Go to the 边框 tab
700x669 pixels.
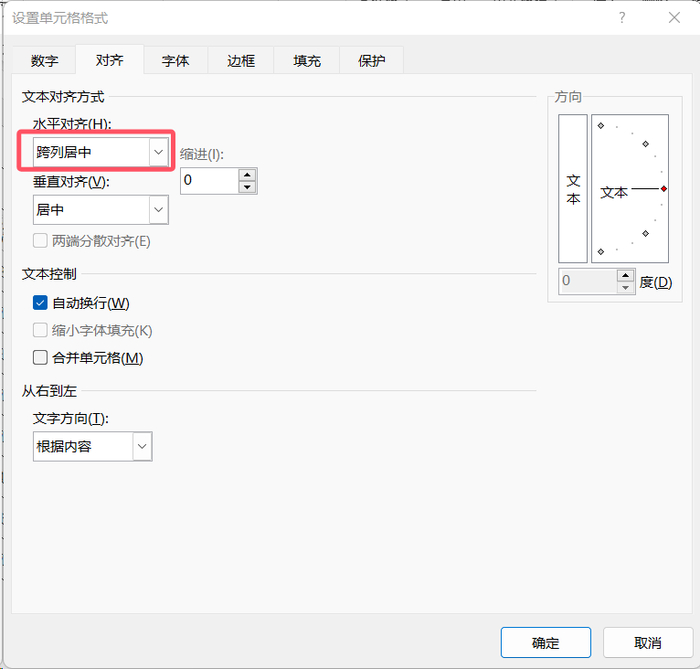point(241,61)
